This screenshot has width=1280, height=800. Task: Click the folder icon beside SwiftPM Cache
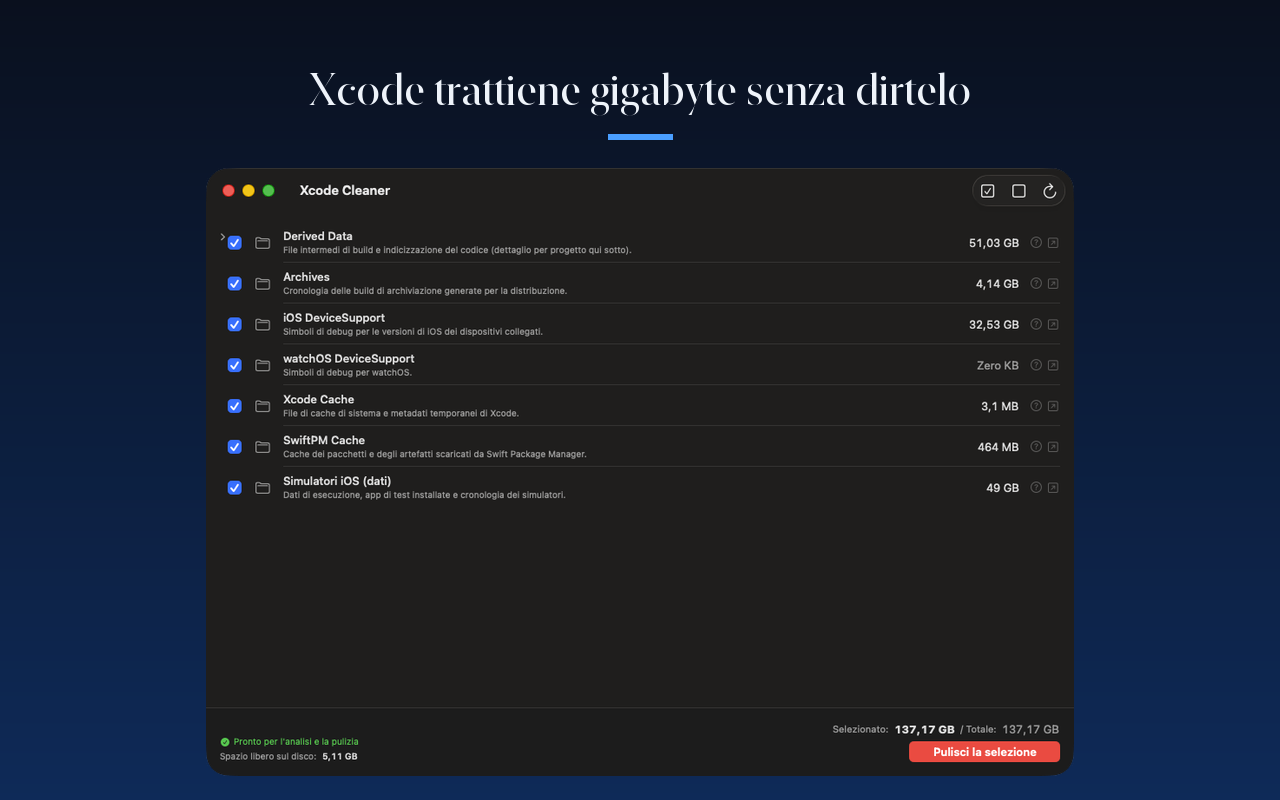tap(263, 447)
